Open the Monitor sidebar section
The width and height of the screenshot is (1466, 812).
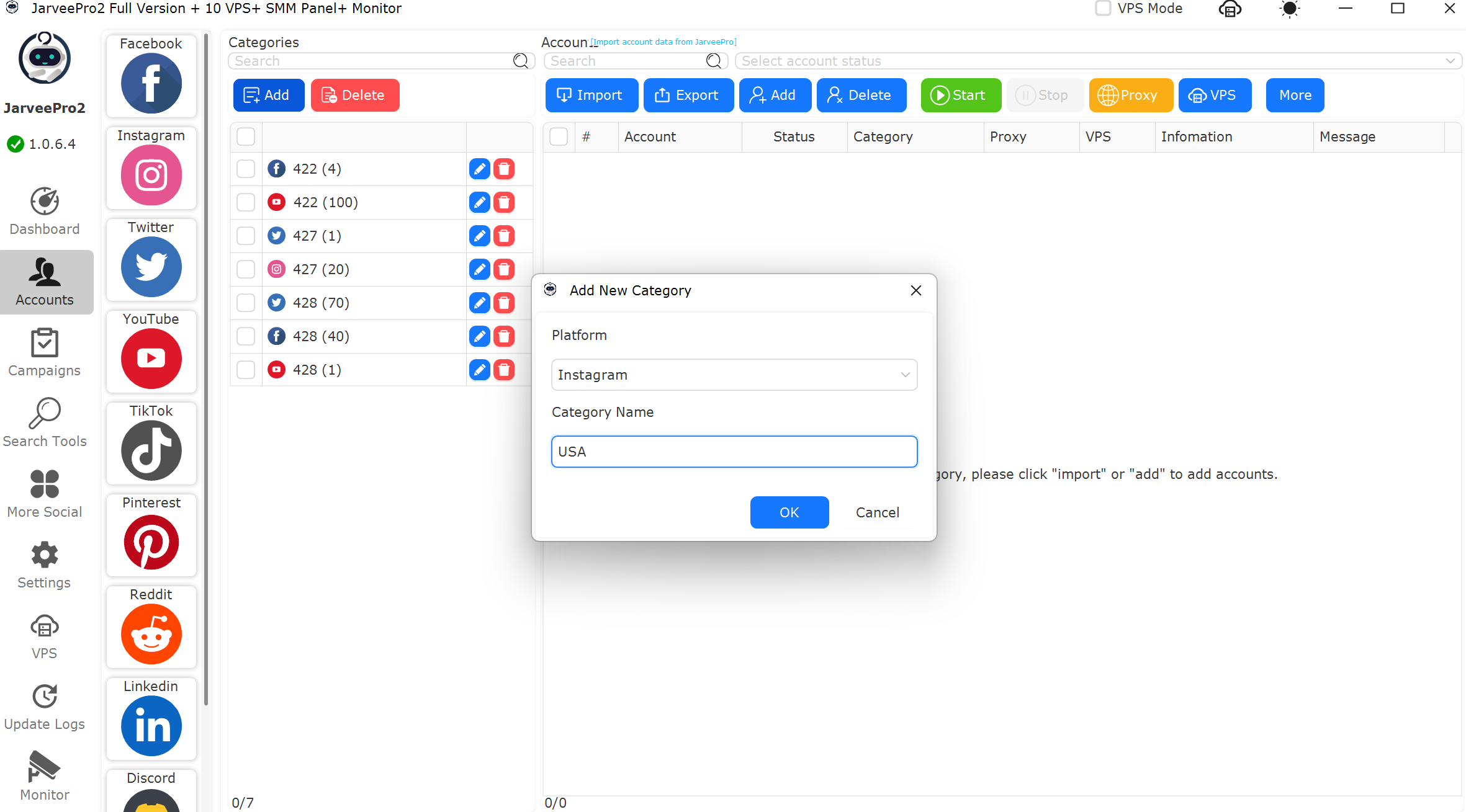[x=45, y=777]
